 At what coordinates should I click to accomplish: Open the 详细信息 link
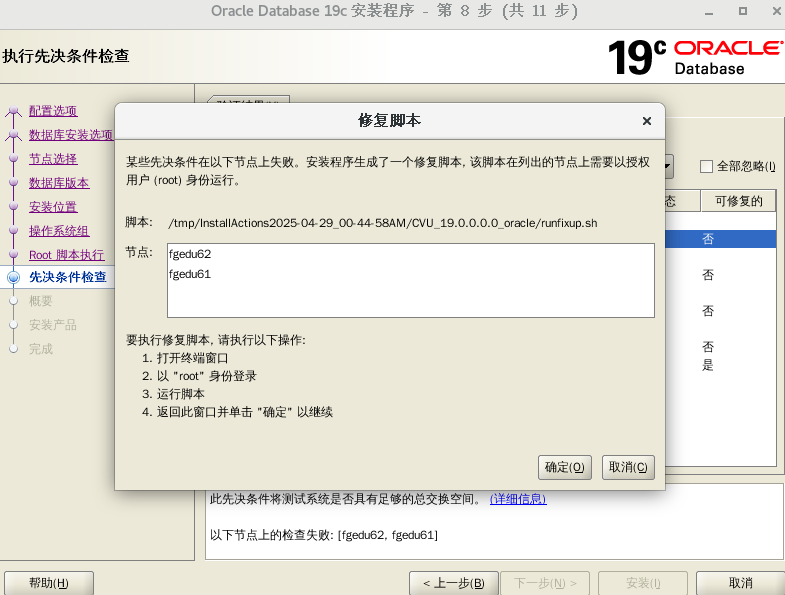coord(518,499)
